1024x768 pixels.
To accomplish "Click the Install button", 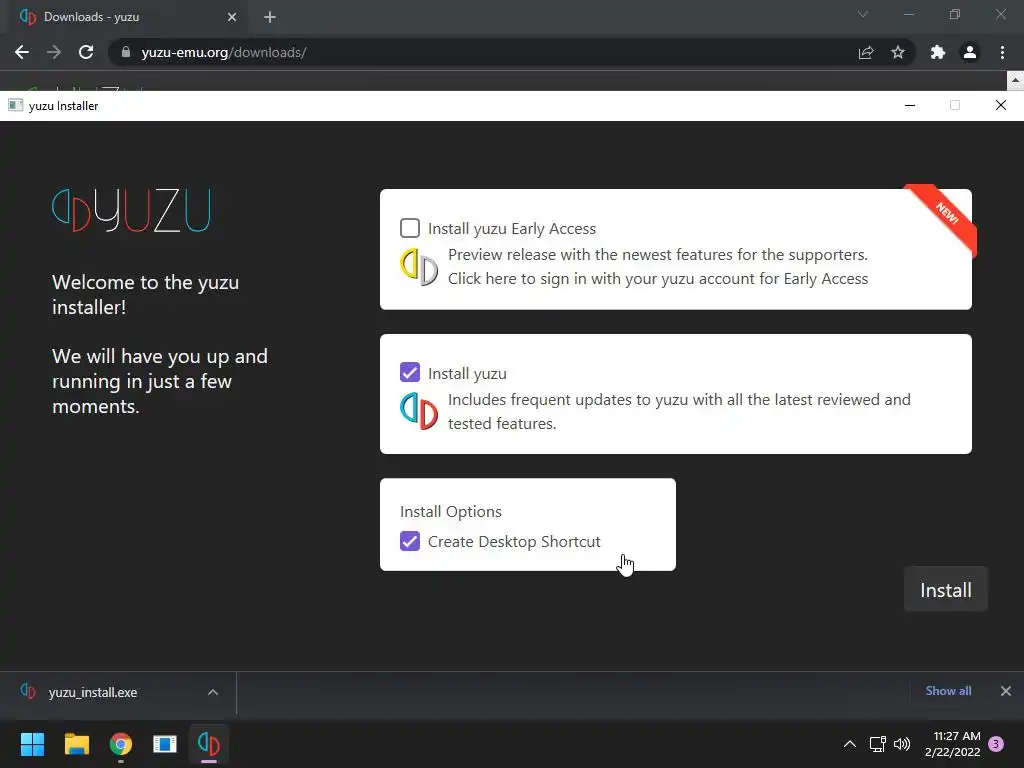I will pos(946,590).
